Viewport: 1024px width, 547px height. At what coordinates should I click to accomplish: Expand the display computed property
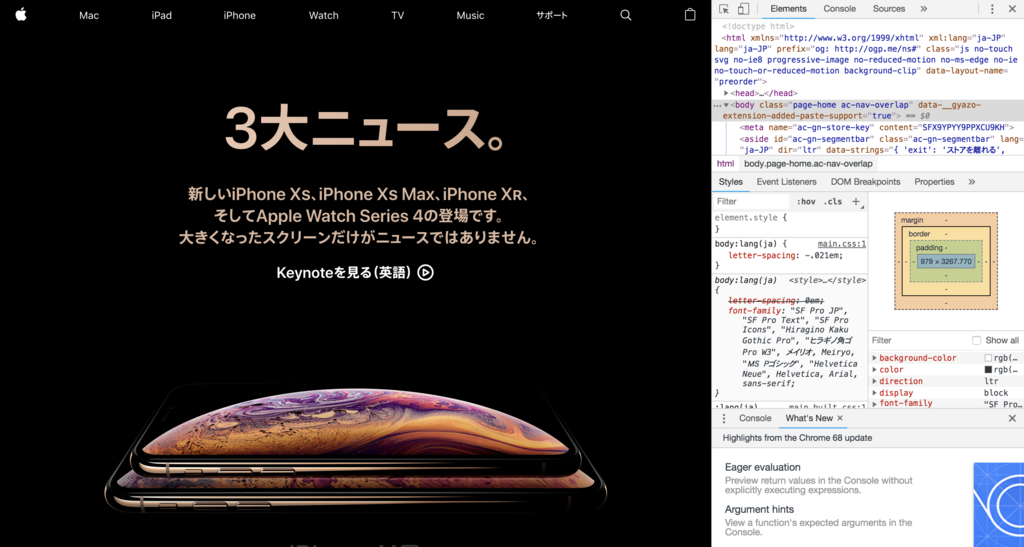pyautogui.click(x=875, y=393)
